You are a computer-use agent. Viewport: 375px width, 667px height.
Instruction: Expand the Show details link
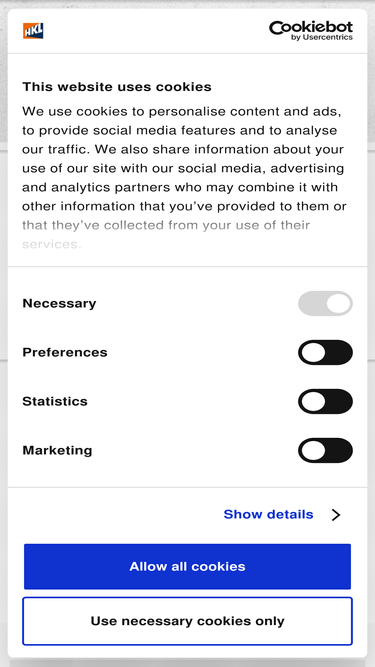coord(268,514)
